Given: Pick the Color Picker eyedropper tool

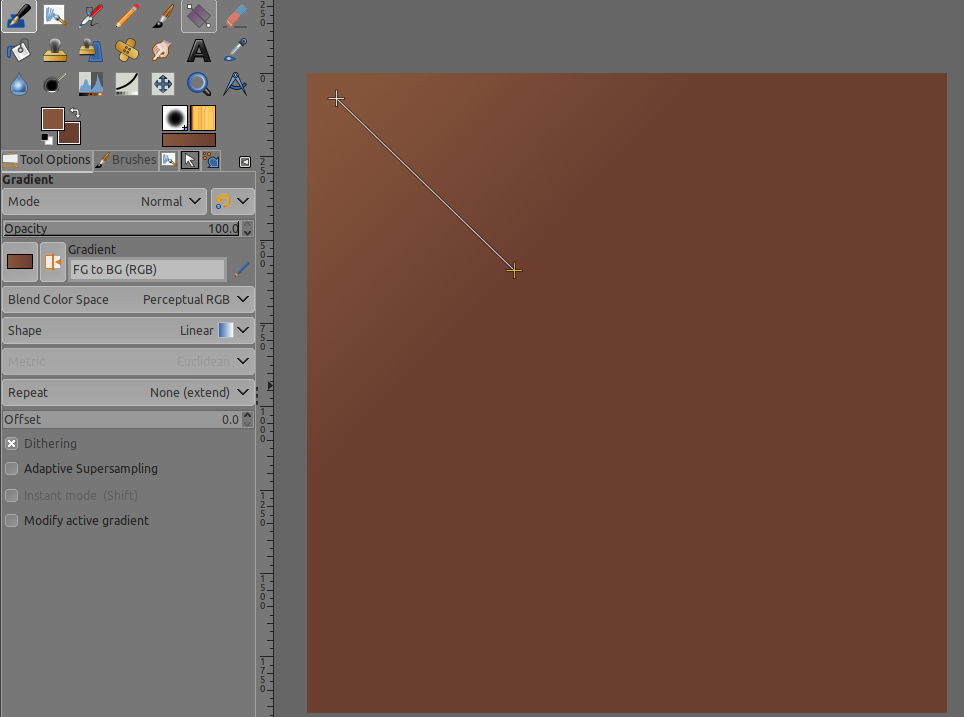Looking at the screenshot, I should click(235, 50).
